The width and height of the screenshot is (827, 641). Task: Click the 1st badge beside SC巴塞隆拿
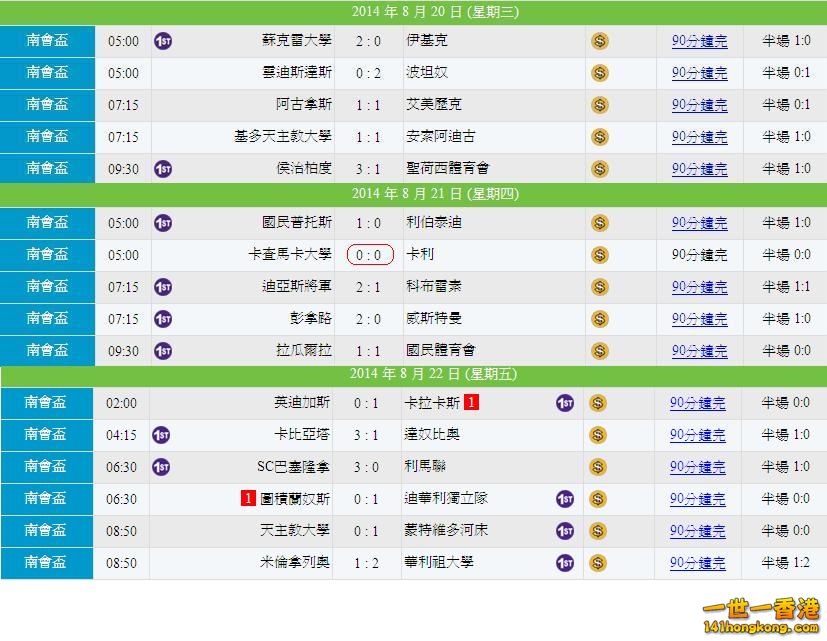[161, 467]
